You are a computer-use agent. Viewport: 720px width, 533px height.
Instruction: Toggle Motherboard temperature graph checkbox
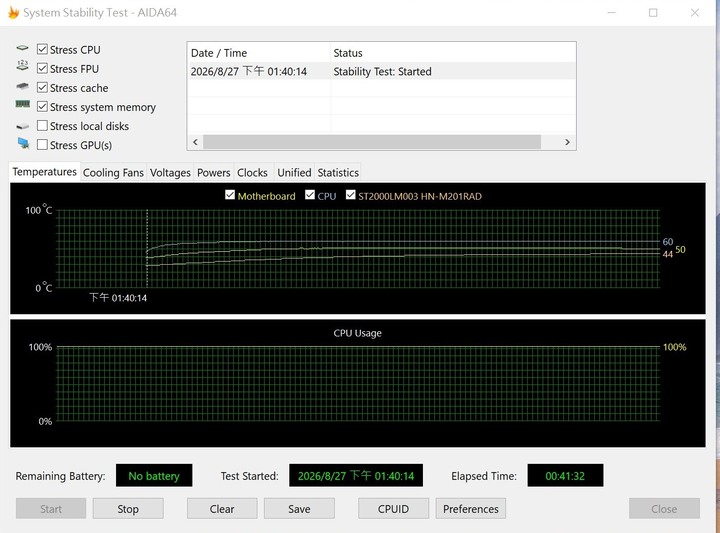[x=230, y=195]
